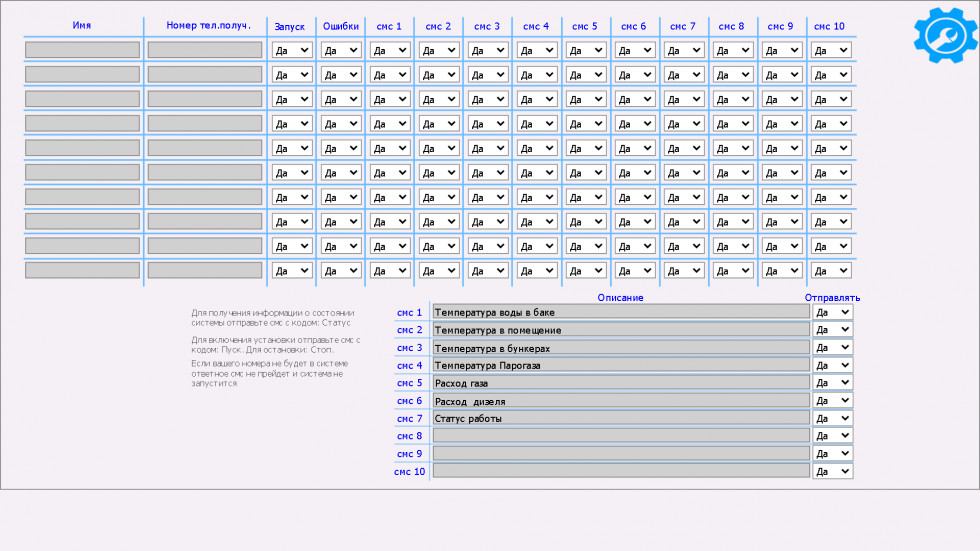
Task: Focus the Номер тел.получ. field in the first row
Action: coord(205,50)
